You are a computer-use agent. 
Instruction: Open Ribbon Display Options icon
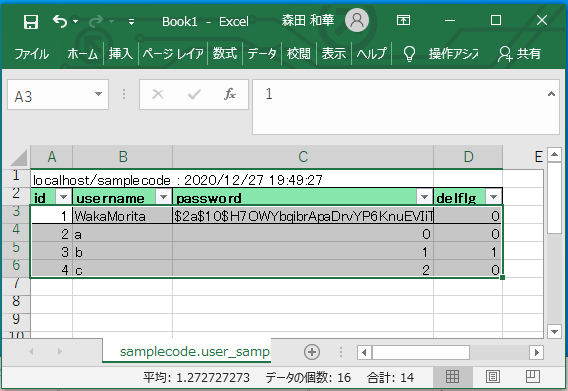404,20
